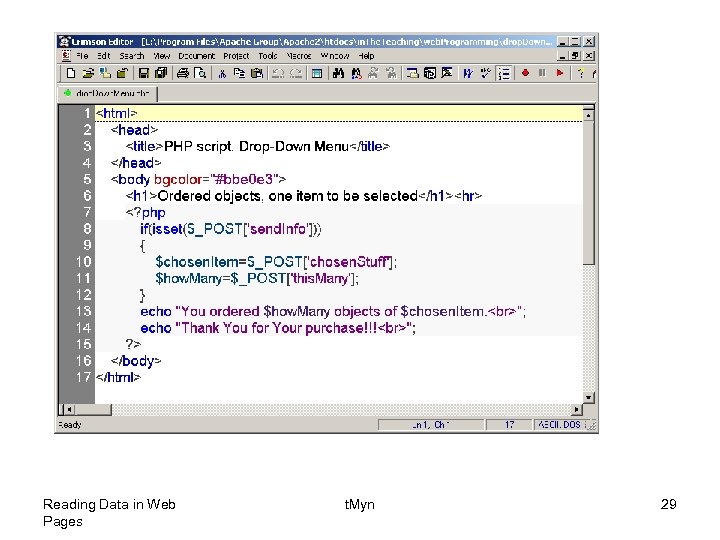Screen dimensions: 720x540
Task: Open the File menu
Action: (82, 56)
